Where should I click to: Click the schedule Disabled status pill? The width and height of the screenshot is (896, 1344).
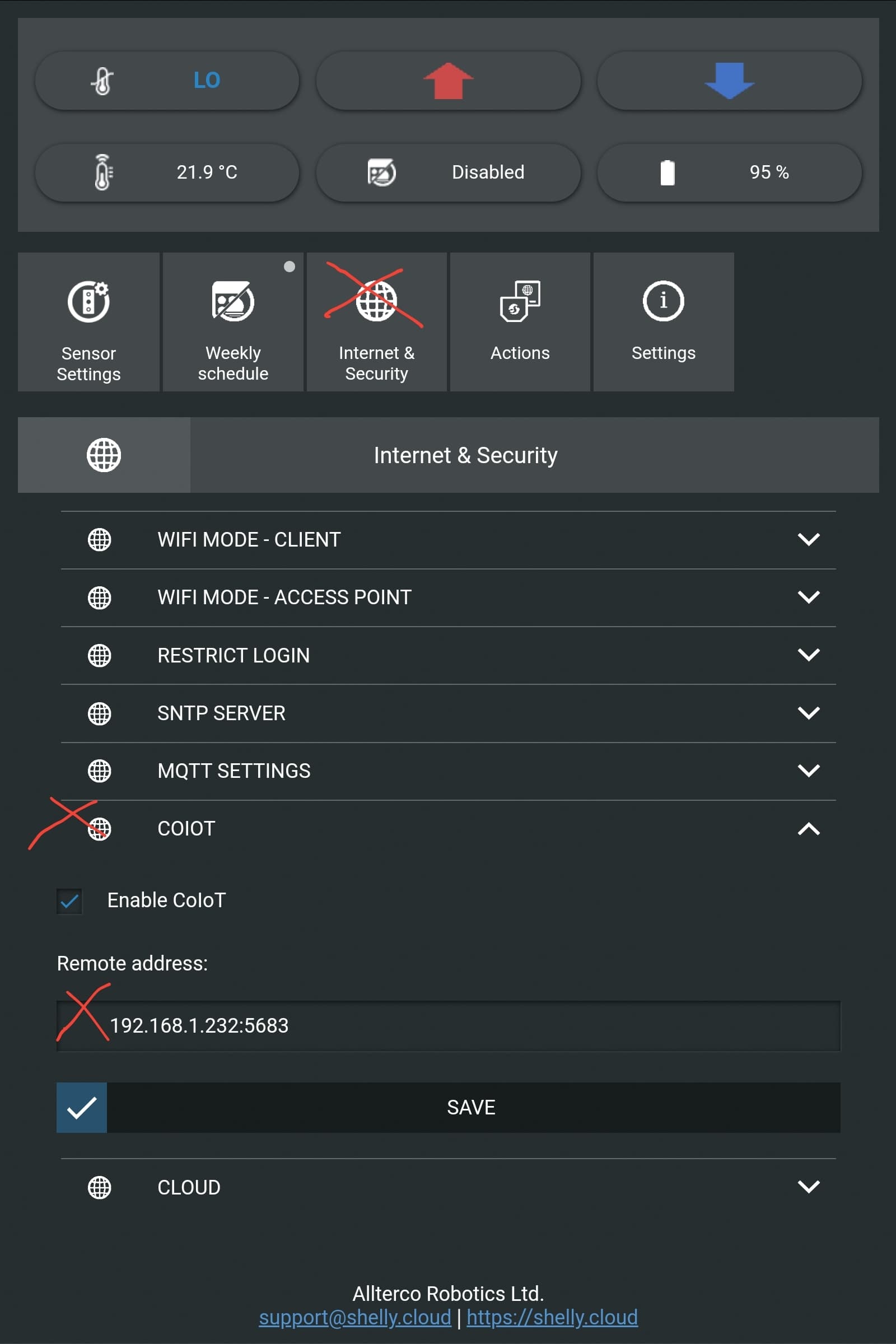point(448,172)
